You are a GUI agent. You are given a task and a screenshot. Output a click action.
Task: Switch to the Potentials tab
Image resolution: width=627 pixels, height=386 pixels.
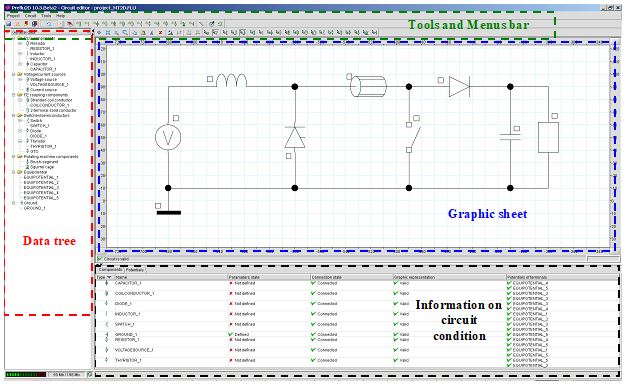pyautogui.click(x=135, y=270)
